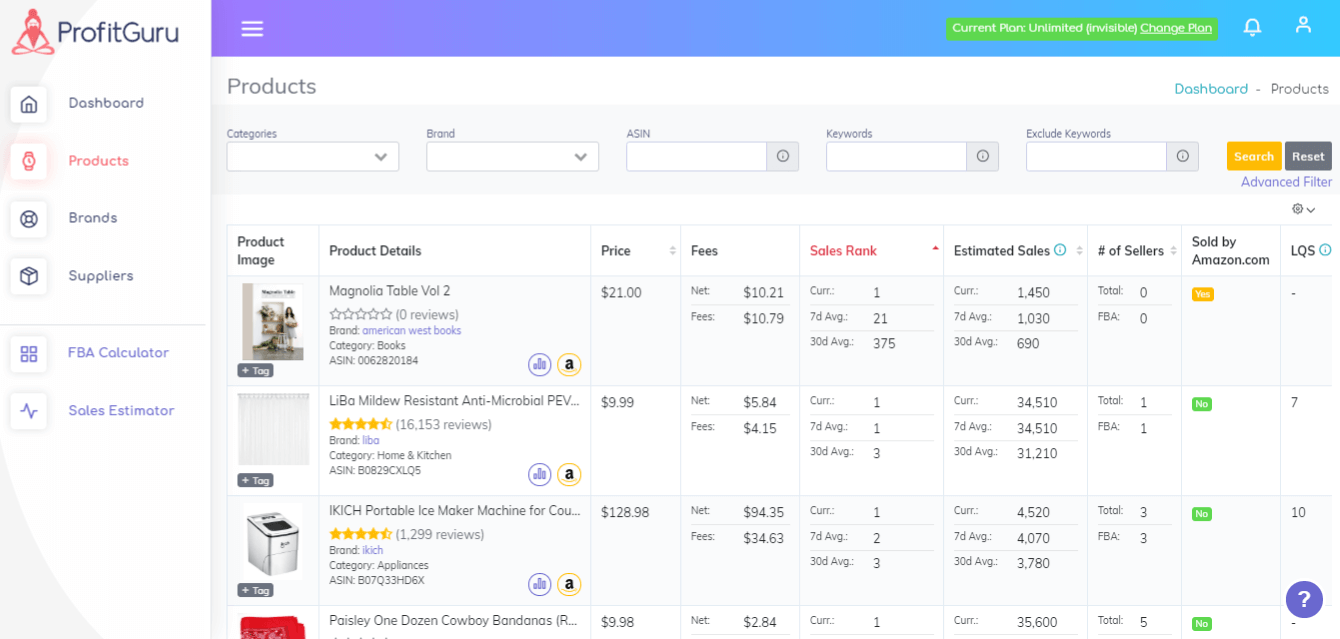Open Dashboard from sidebar
Viewport: 1340px width, 639px height.
click(106, 103)
